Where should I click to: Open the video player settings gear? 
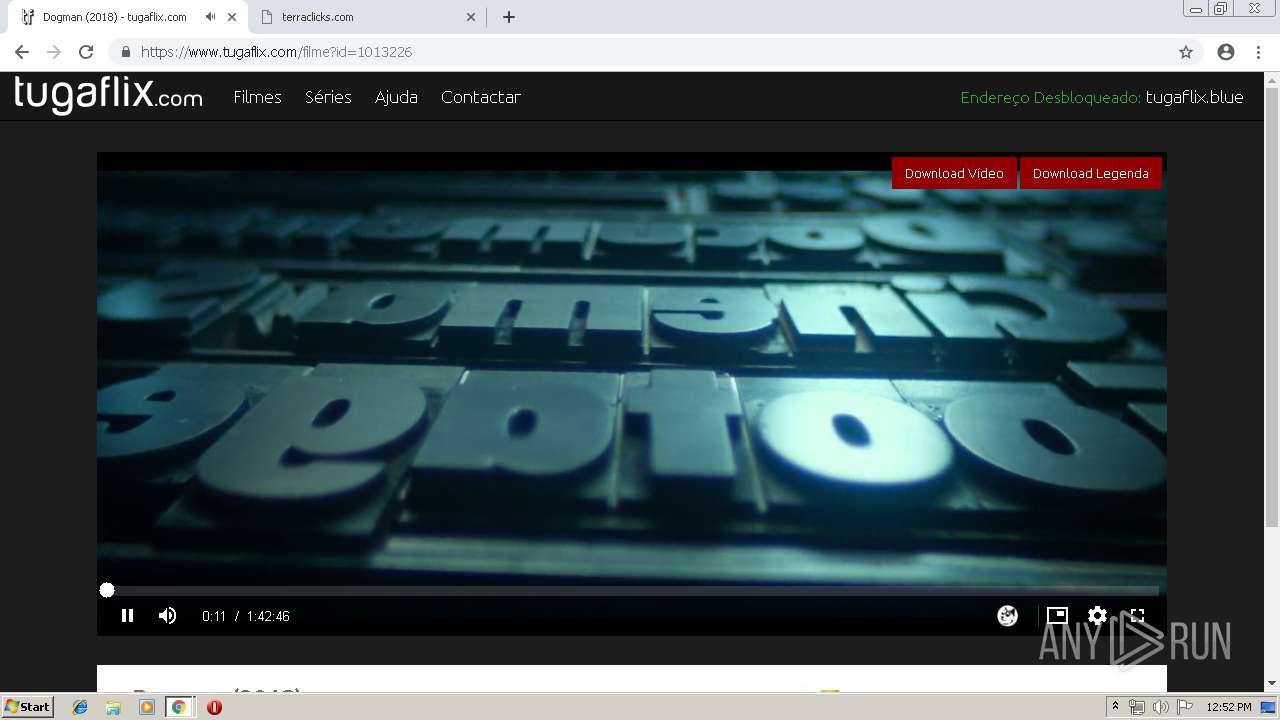[x=1097, y=616]
